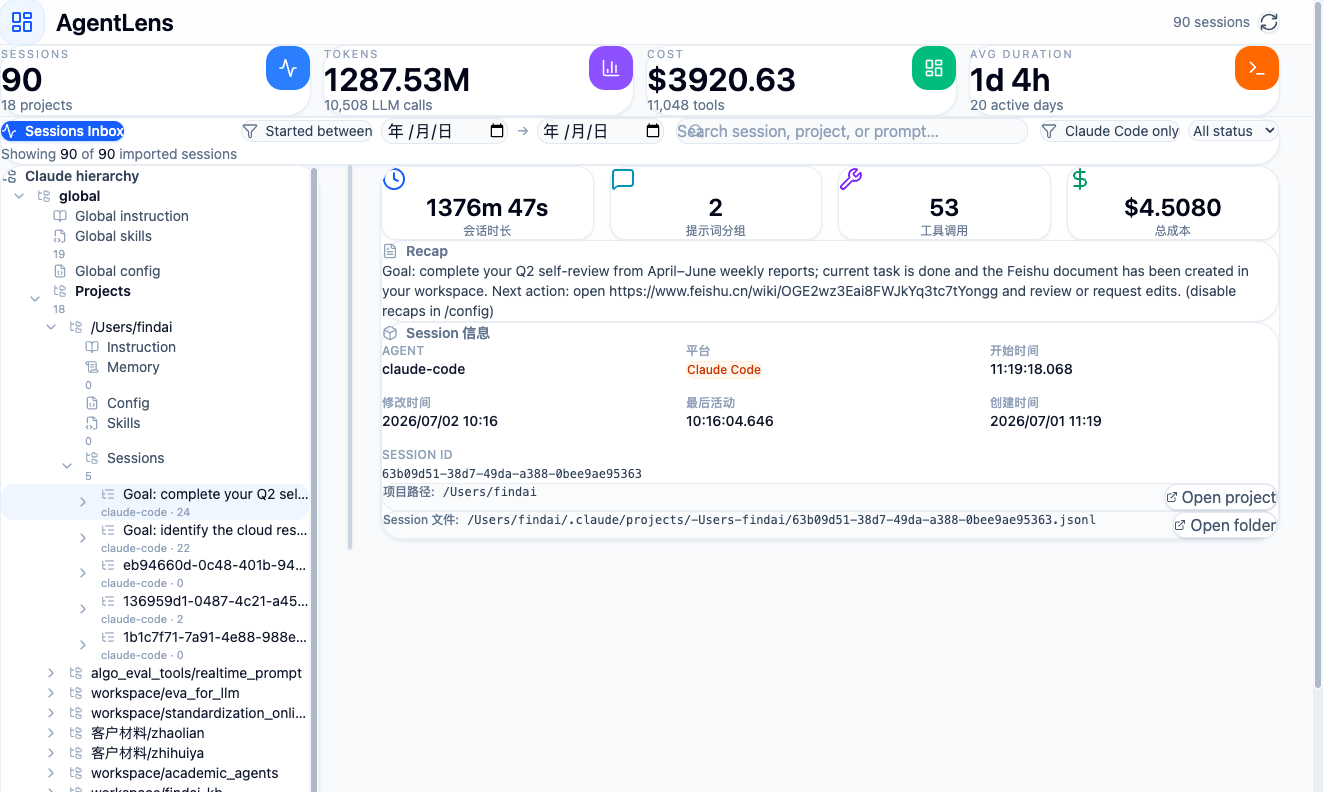
Task: Click the Recap document icon
Action: [x=390, y=251]
